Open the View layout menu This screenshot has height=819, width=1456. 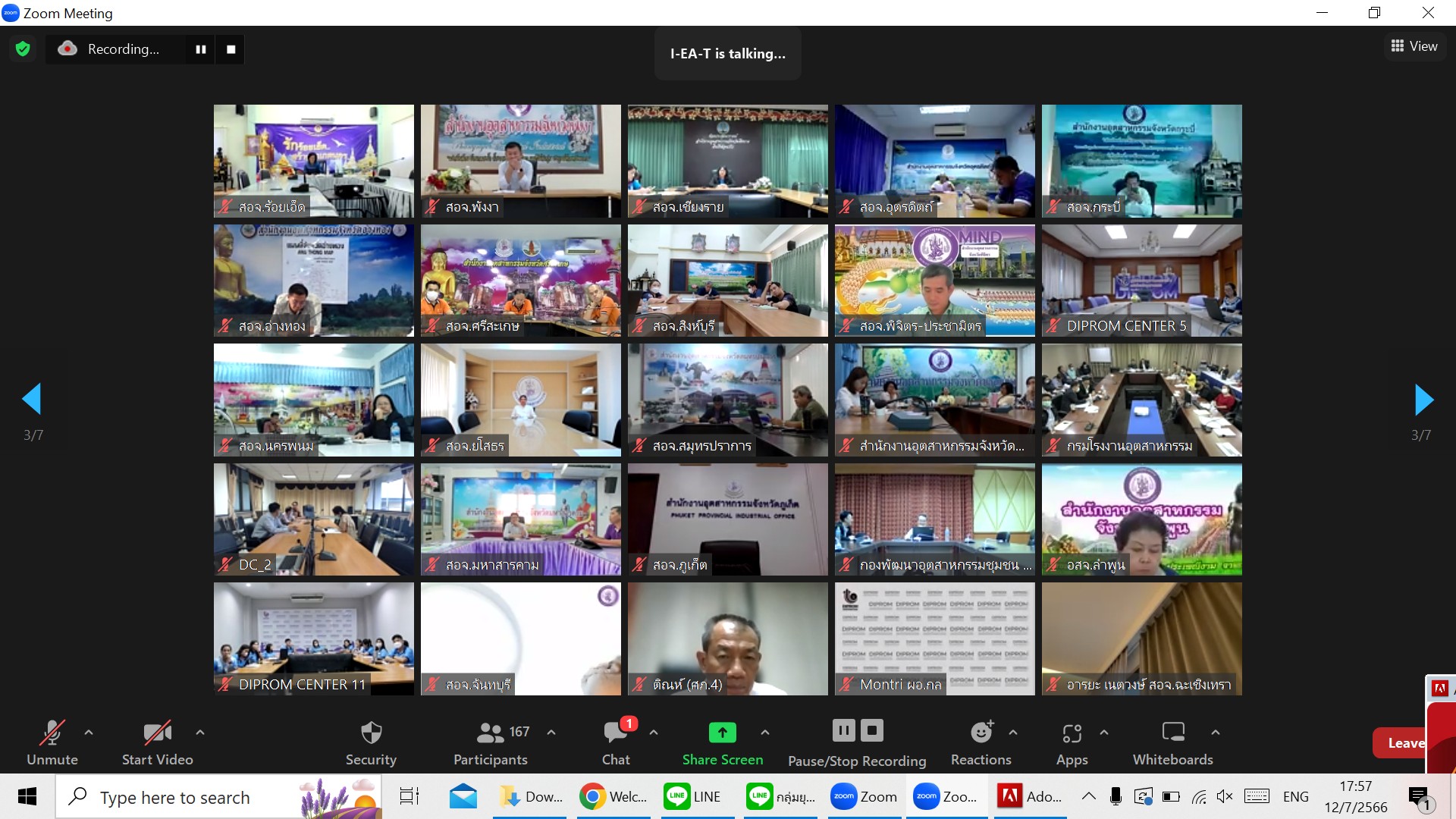click(1414, 46)
